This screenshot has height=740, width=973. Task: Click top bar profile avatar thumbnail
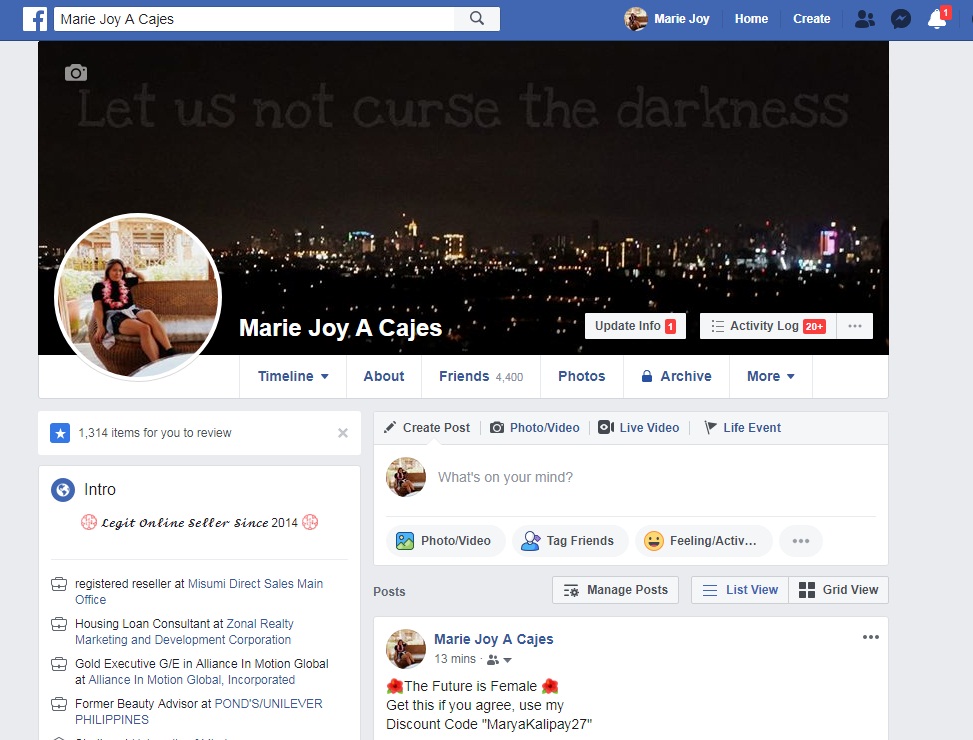pyautogui.click(x=635, y=19)
